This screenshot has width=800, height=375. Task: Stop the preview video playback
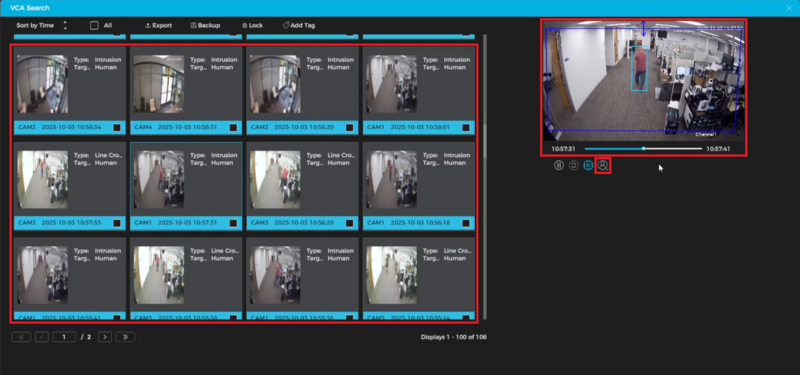tap(573, 165)
